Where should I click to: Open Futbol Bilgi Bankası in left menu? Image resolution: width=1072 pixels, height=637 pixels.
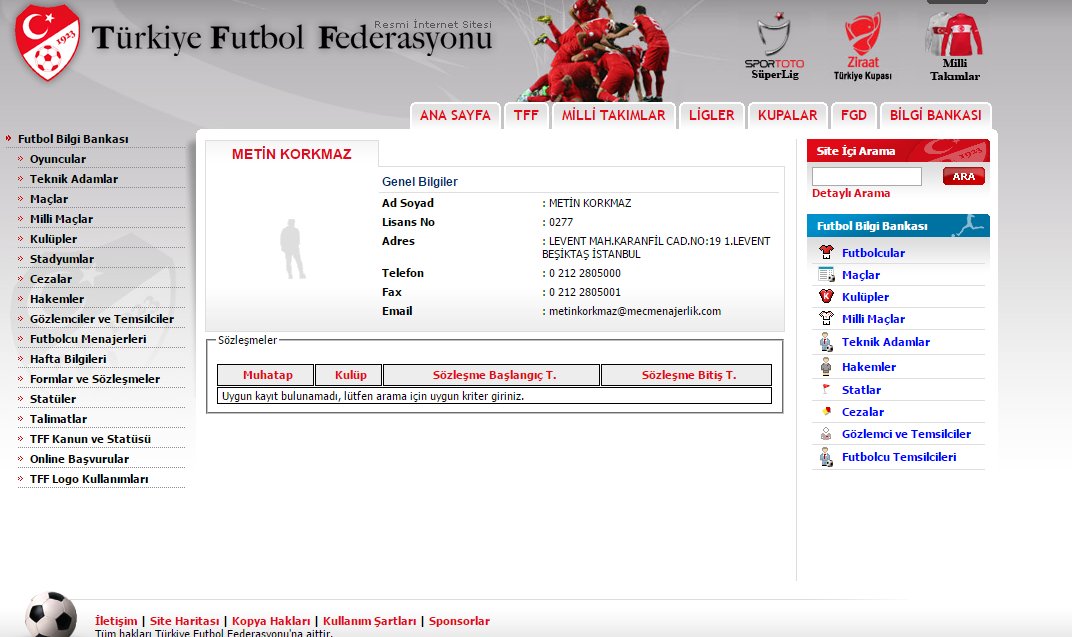click(73, 139)
